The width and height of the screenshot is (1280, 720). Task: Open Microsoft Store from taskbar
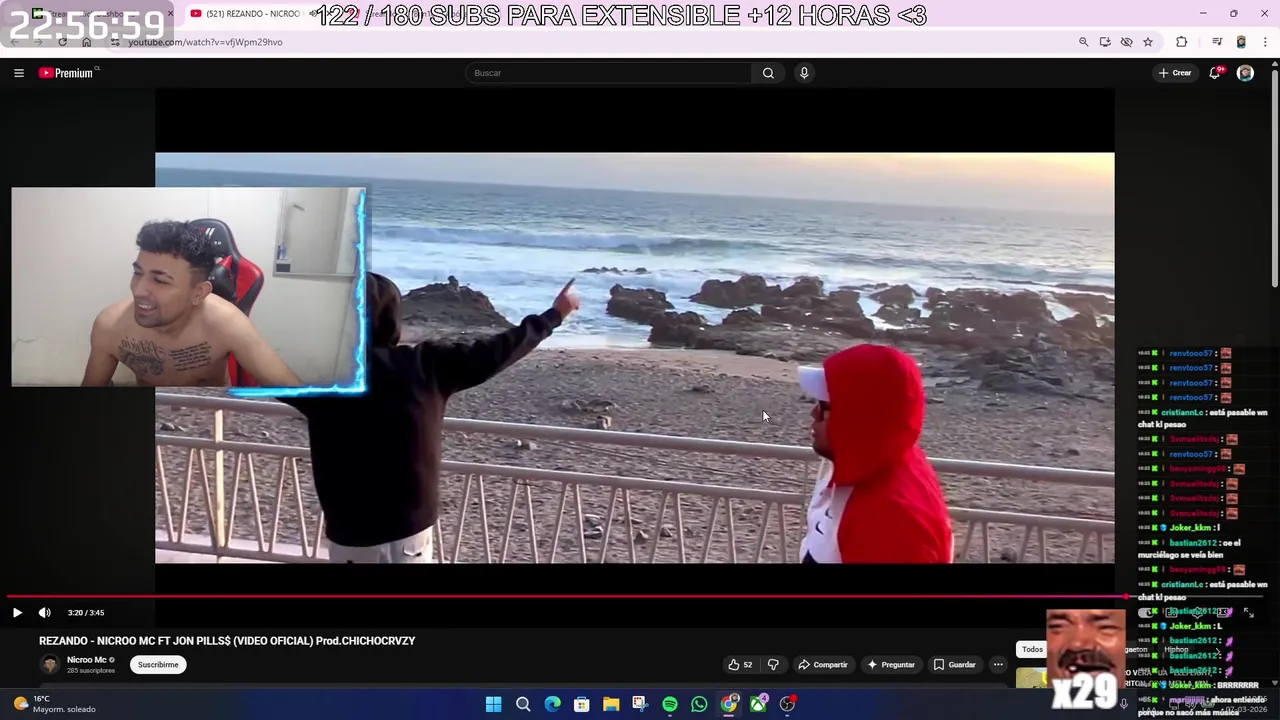coord(581,704)
